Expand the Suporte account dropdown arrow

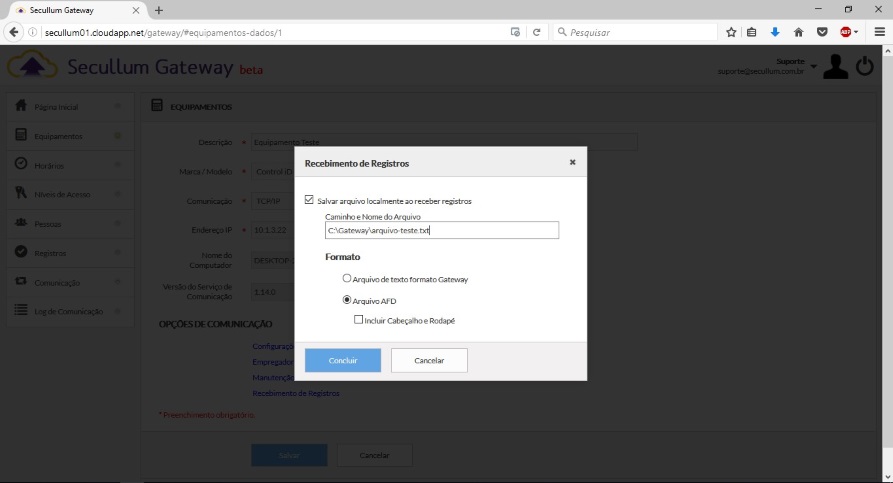pos(813,67)
